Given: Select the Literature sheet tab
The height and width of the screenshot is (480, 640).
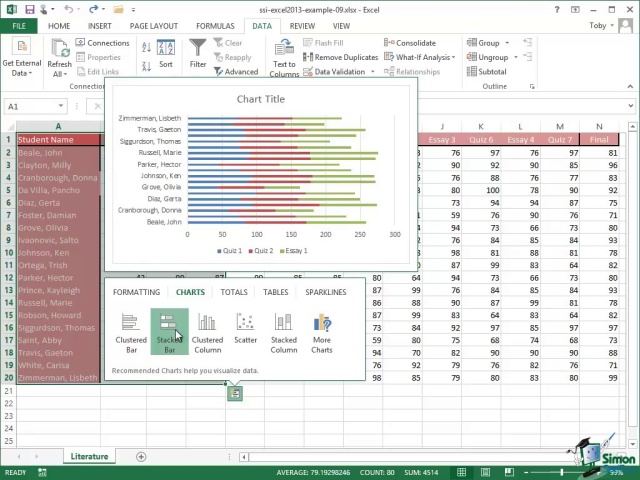Looking at the screenshot, I should pos(89,457).
